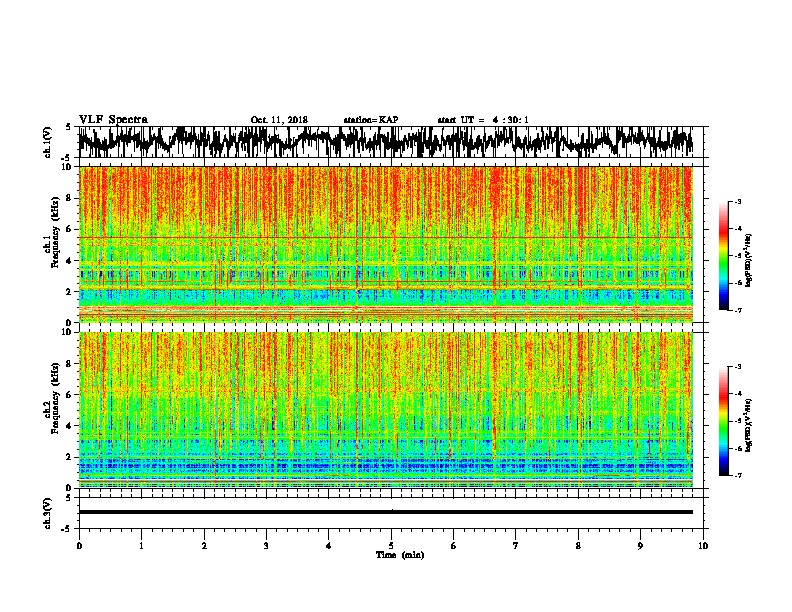Click inside the ch.2 spectrogram panel
This screenshot has height=612, width=792.
pos(385,410)
